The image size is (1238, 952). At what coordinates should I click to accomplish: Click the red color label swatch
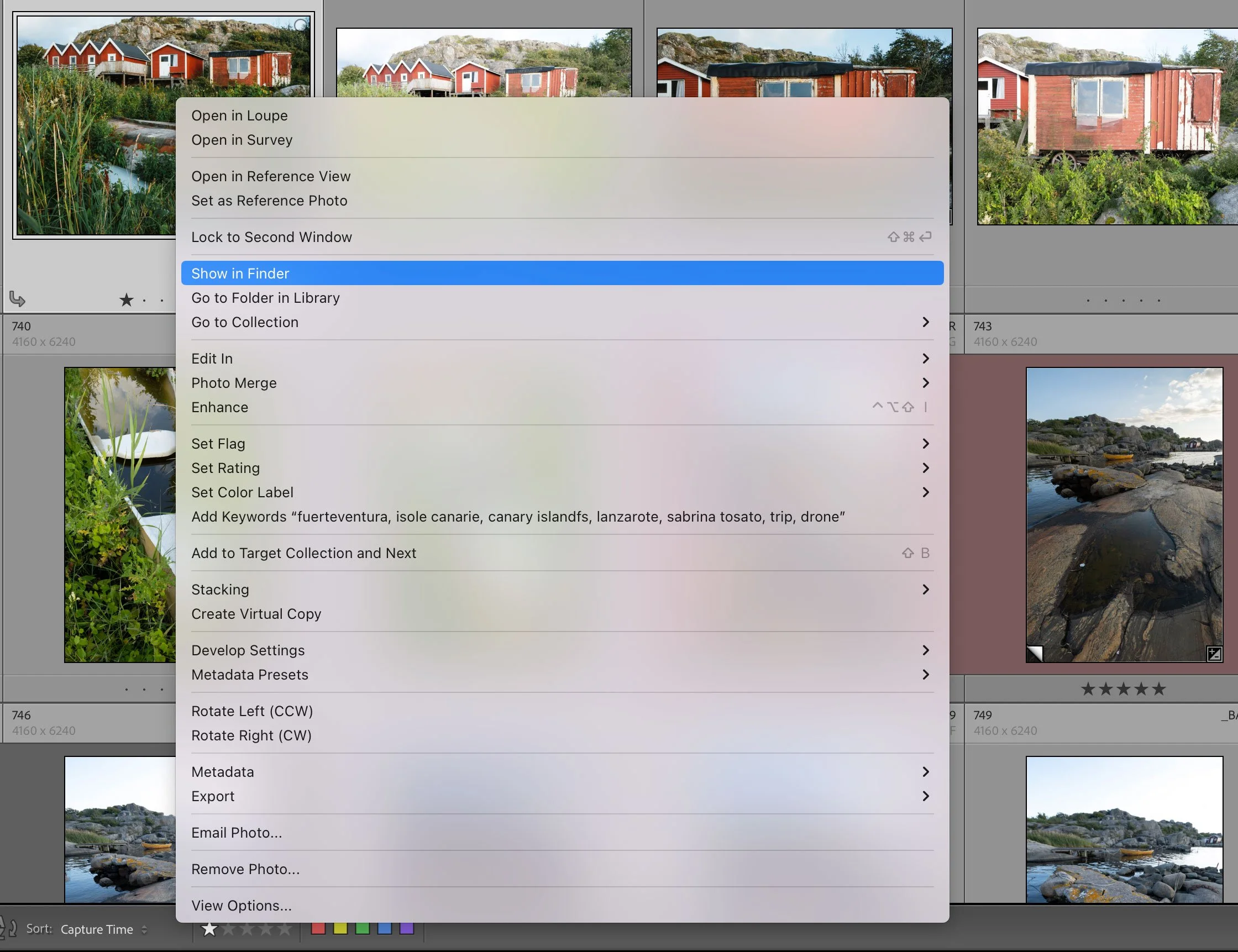click(317, 930)
